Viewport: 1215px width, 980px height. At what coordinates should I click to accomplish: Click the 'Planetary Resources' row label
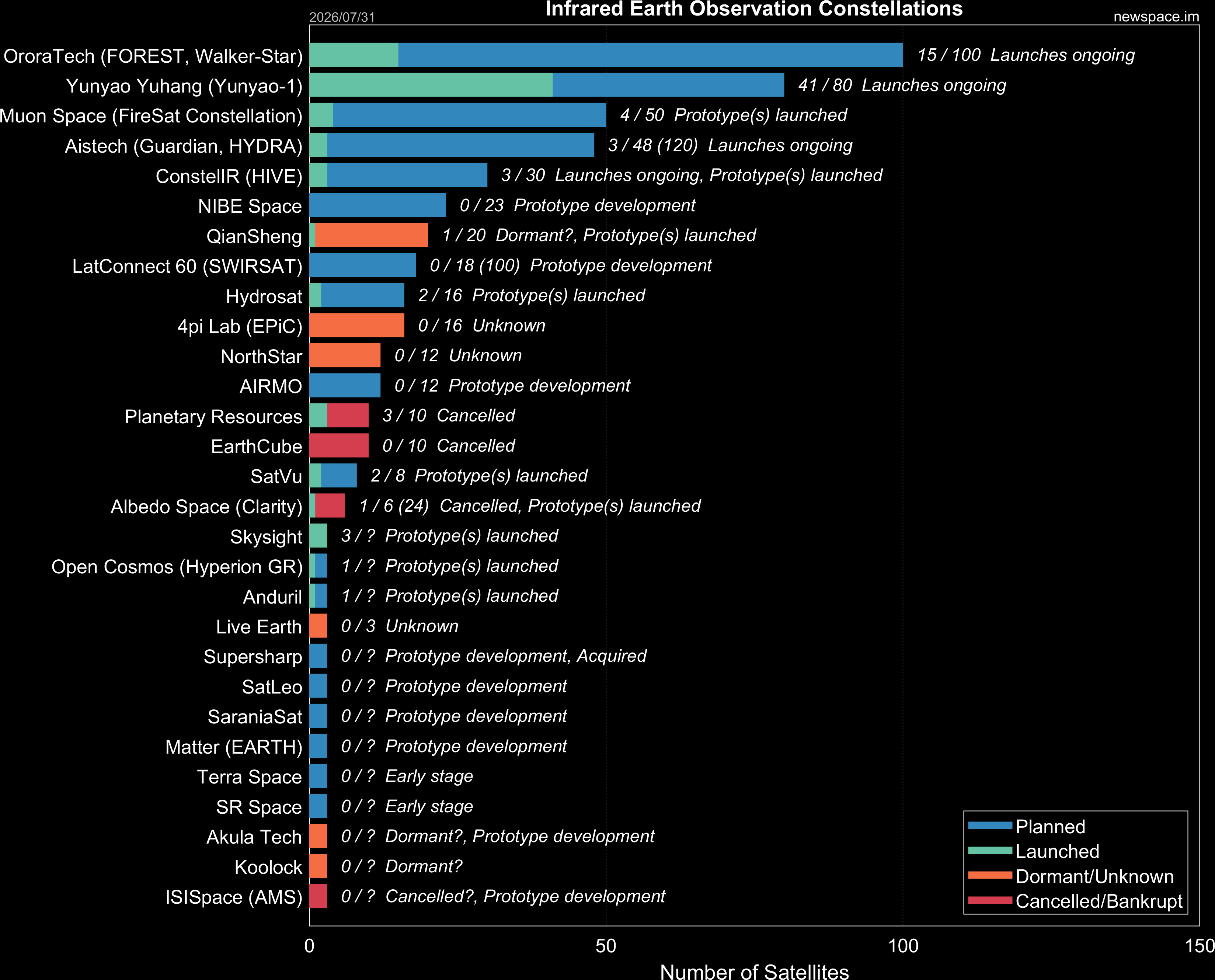click(x=213, y=417)
